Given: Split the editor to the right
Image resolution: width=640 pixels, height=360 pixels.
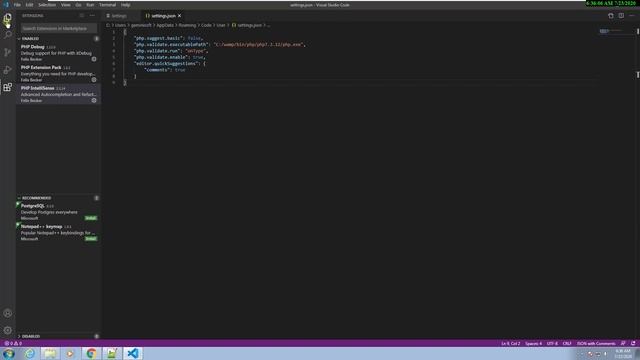Looking at the screenshot, I should (621, 16).
